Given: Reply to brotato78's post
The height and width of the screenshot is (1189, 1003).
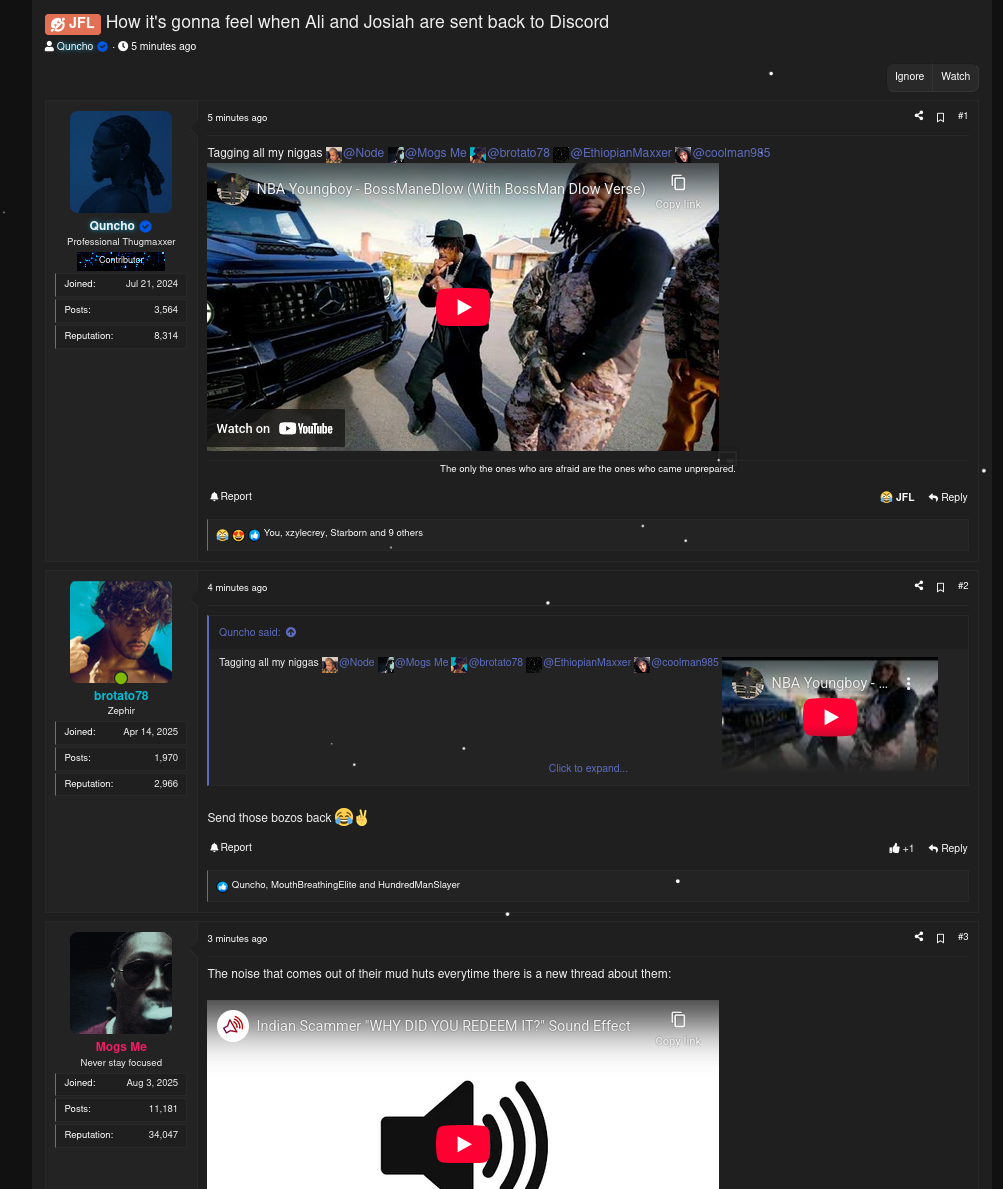Looking at the screenshot, I should [947, 848].
